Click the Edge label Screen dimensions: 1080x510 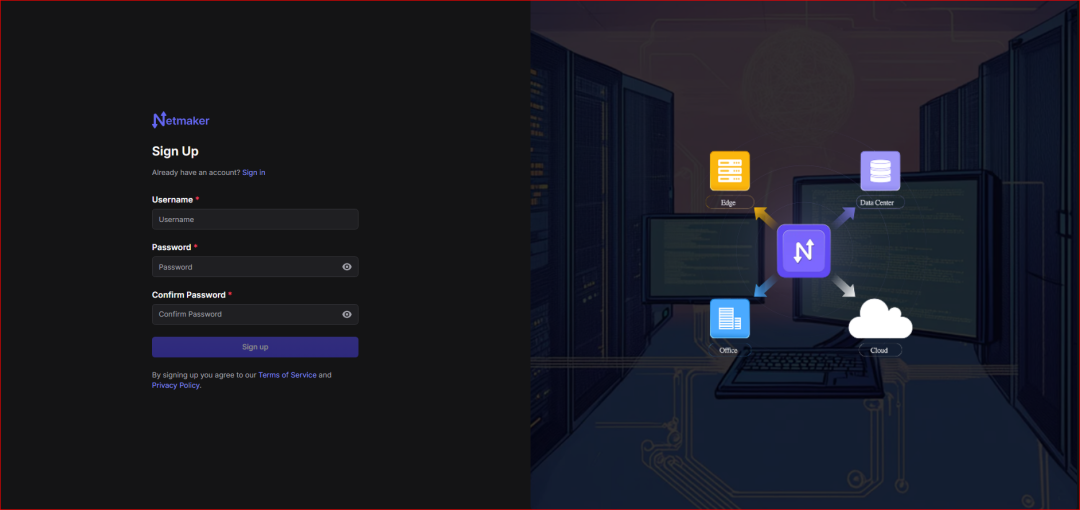(729, 203)
